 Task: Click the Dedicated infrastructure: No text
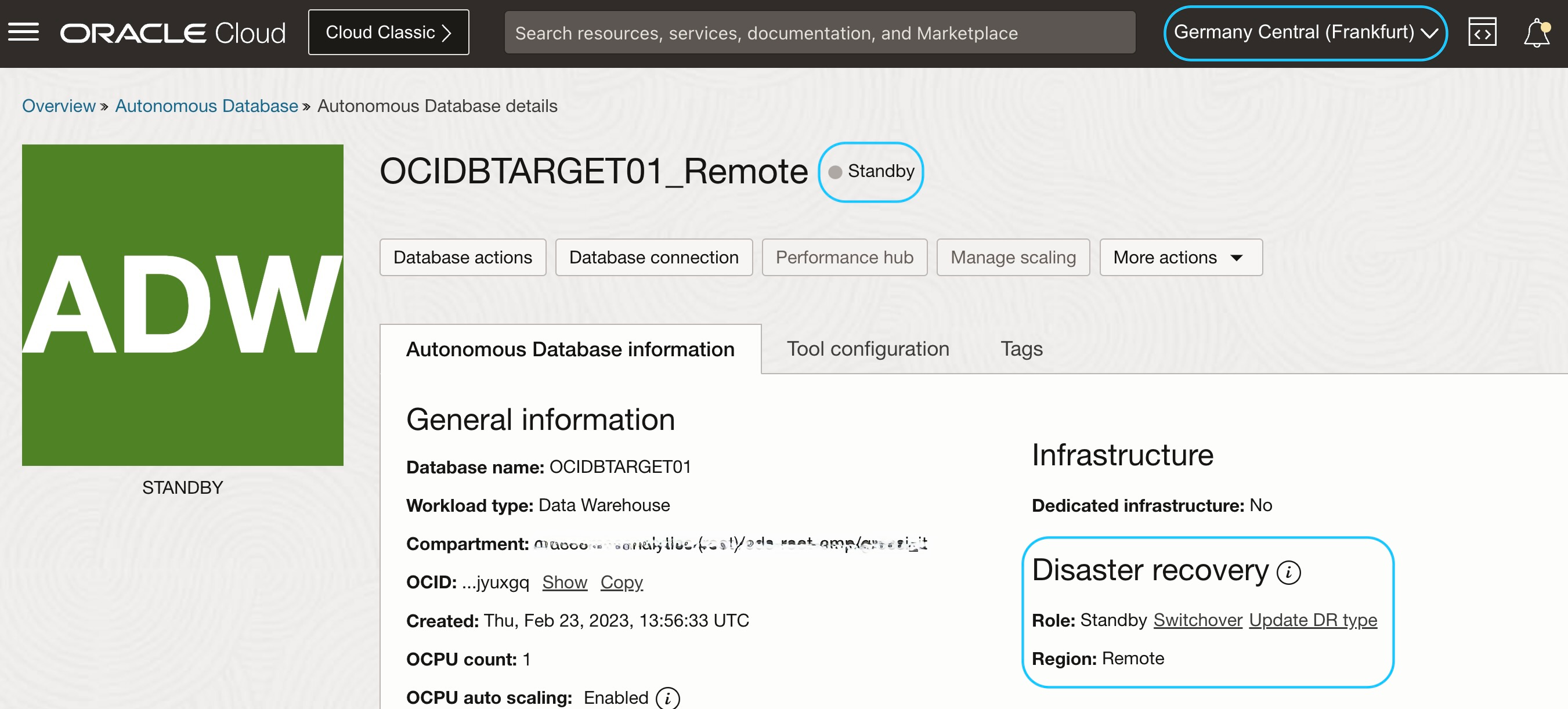click(1152, 505)
